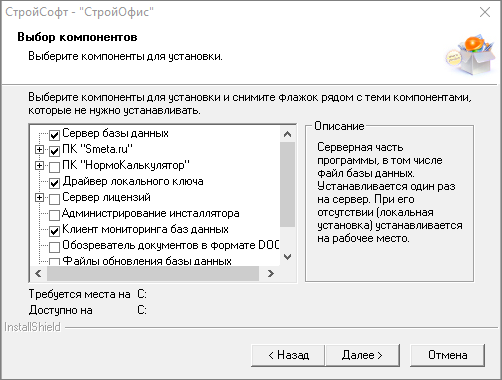
Task: Click the horizontal scroll left arrow
Action: point(39,274)
